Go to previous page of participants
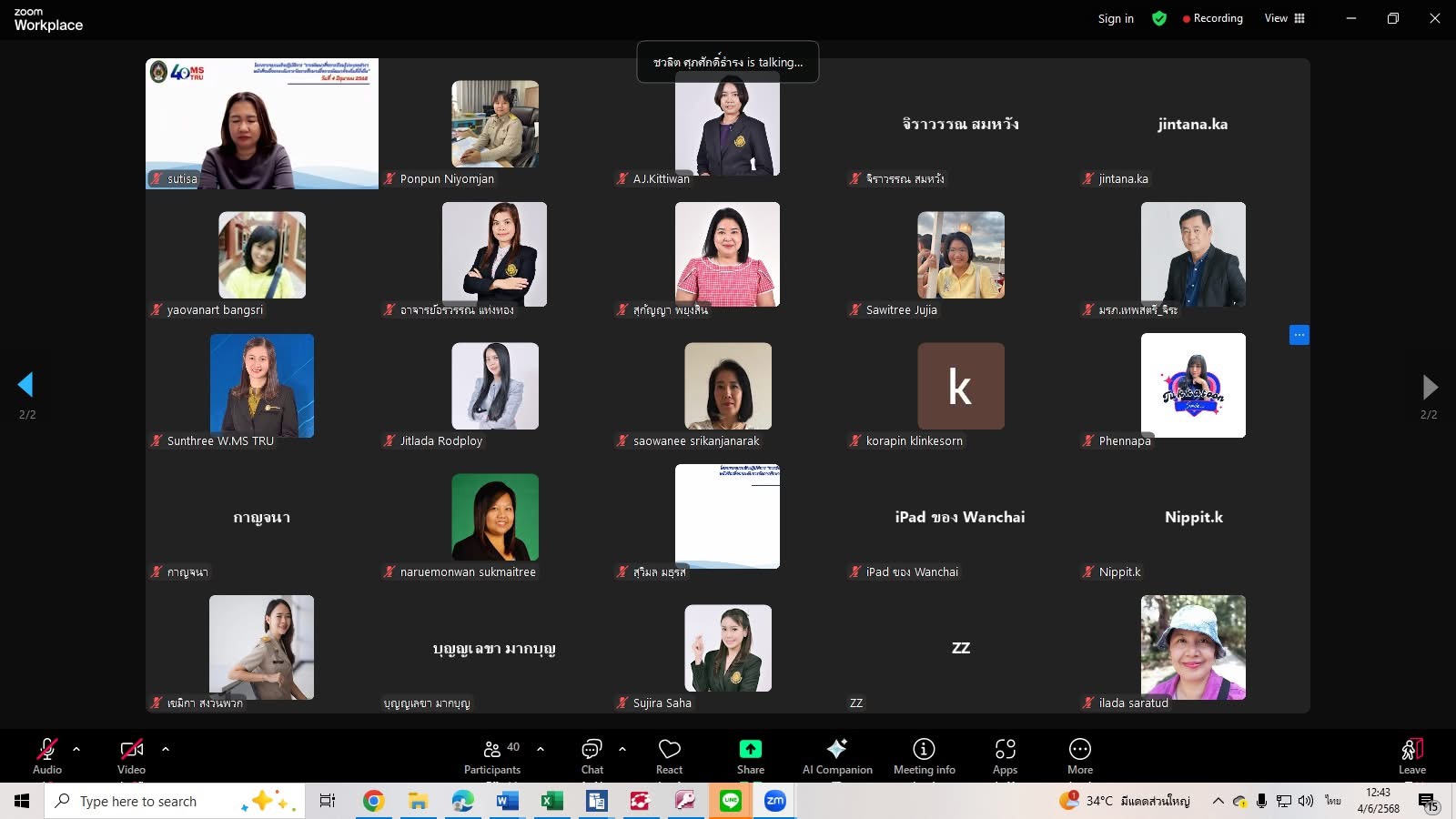The height and width of the screenshot is (819, 1456). 25,385
